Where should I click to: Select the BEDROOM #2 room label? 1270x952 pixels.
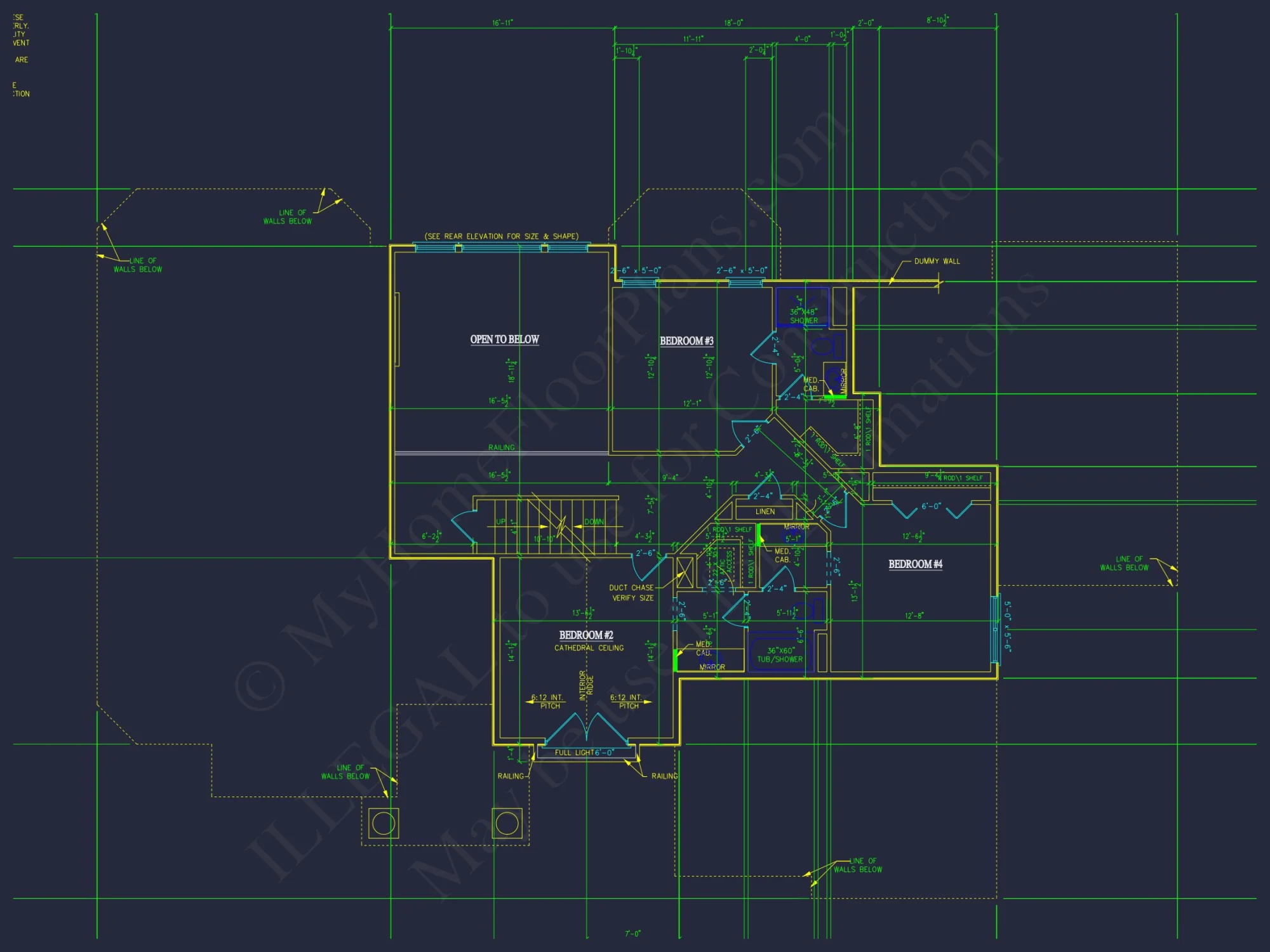coord(585,635)
